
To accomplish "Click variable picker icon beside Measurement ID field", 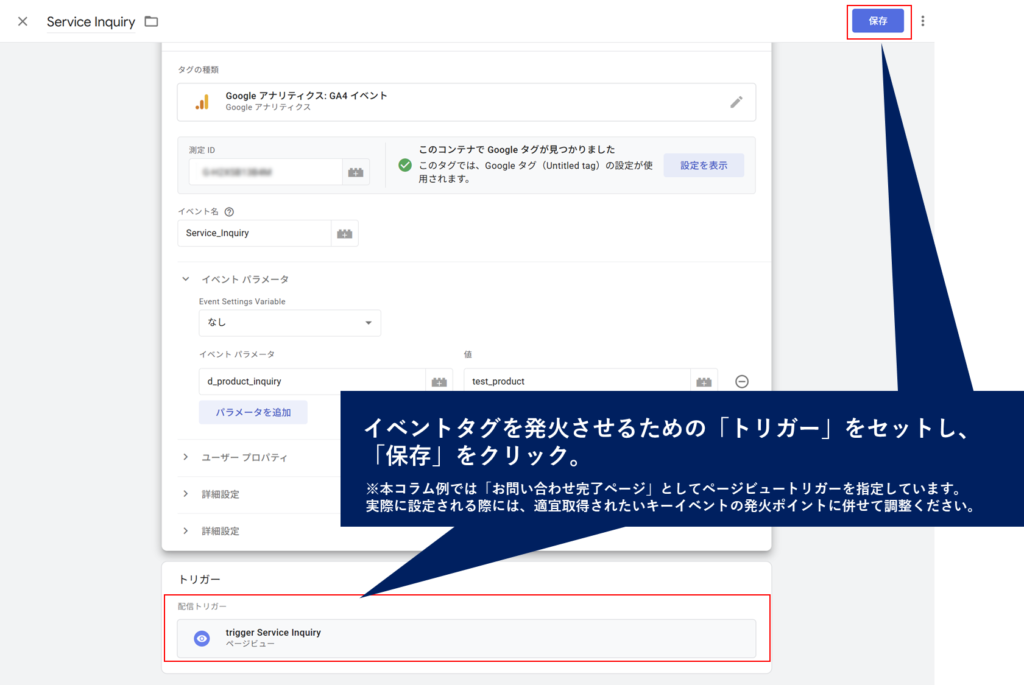I will pos(356,172).
